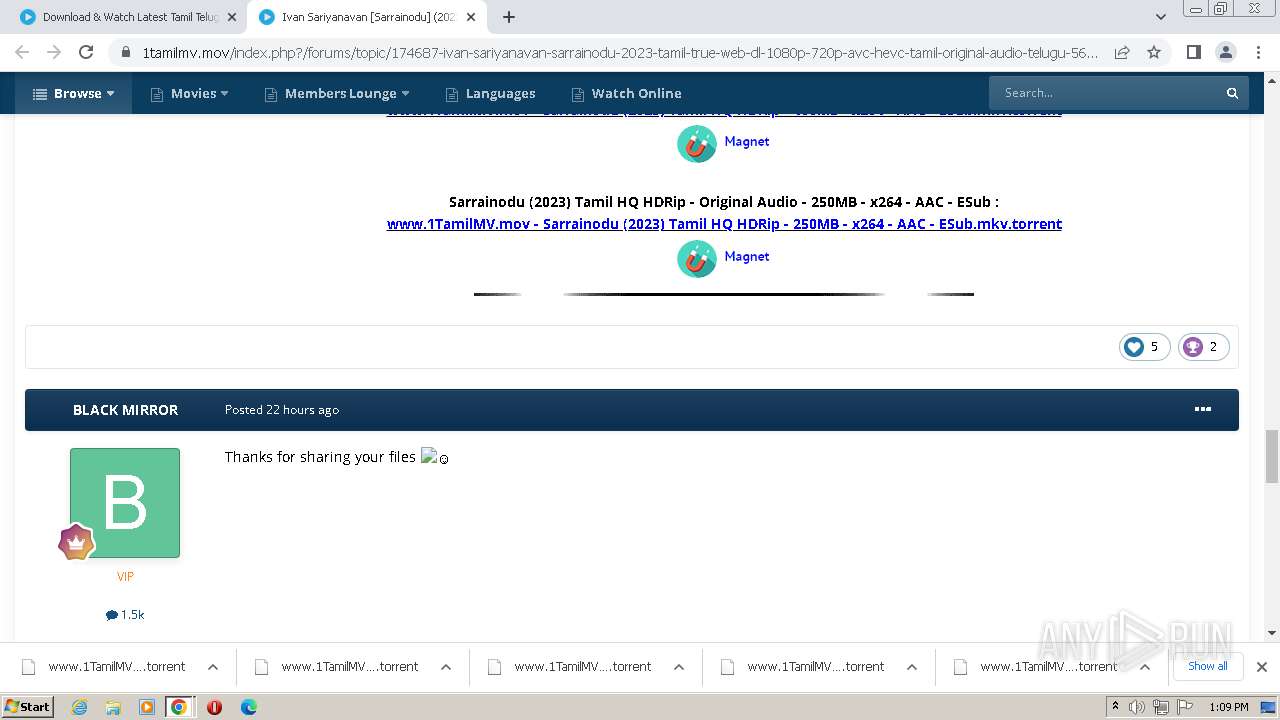Viewport: 1280px width, 720px height.
Task: Select the Ivan Sariyanavan [Sarrainodu] tab
Action: pyautogui.click(x=368, y=17)
